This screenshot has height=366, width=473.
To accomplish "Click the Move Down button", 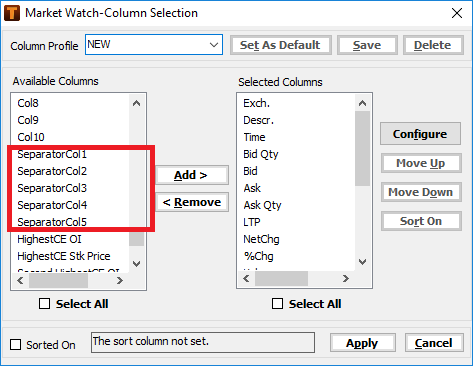I will pos(421,192).
